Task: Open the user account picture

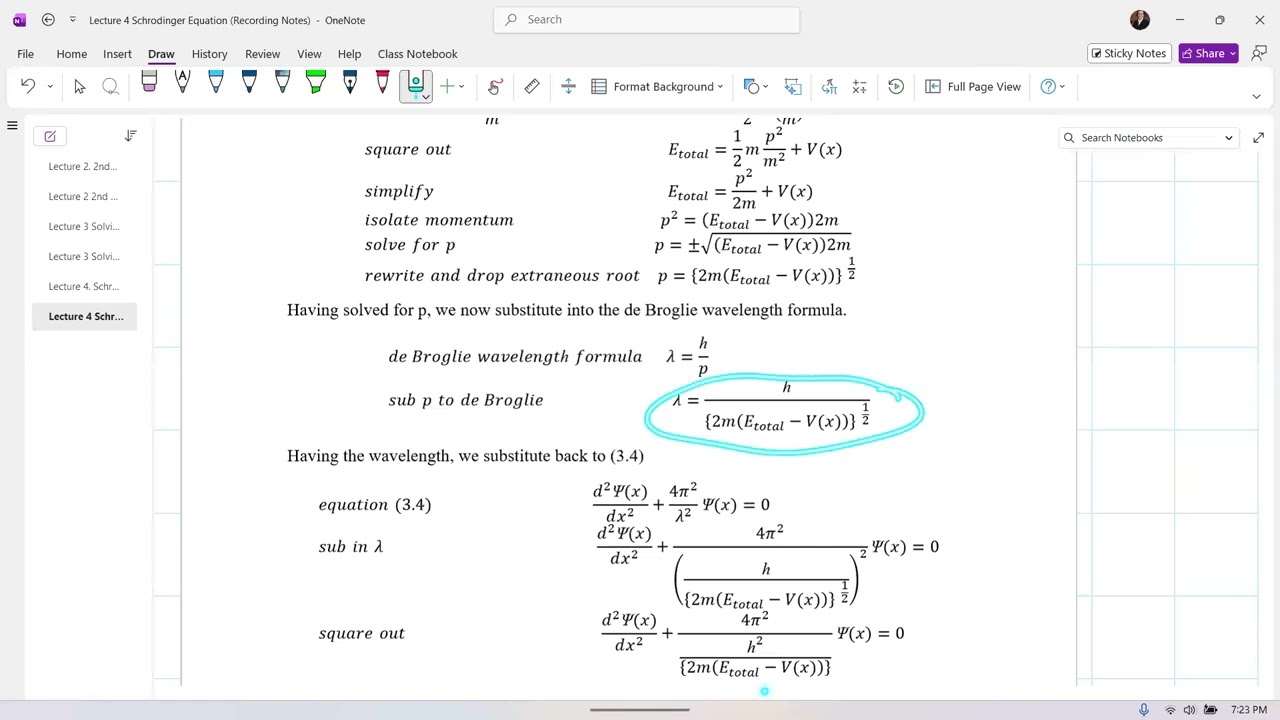Action: (1140, 20)
